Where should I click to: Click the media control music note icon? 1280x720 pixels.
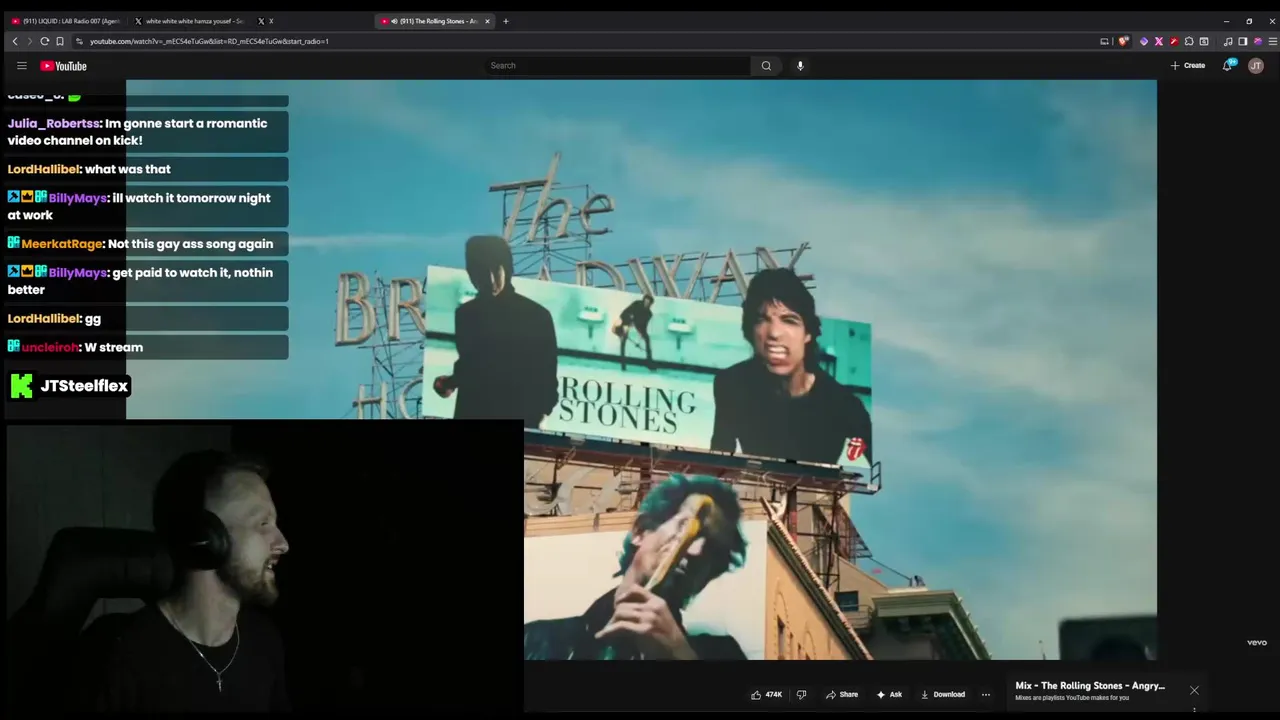1228,41
